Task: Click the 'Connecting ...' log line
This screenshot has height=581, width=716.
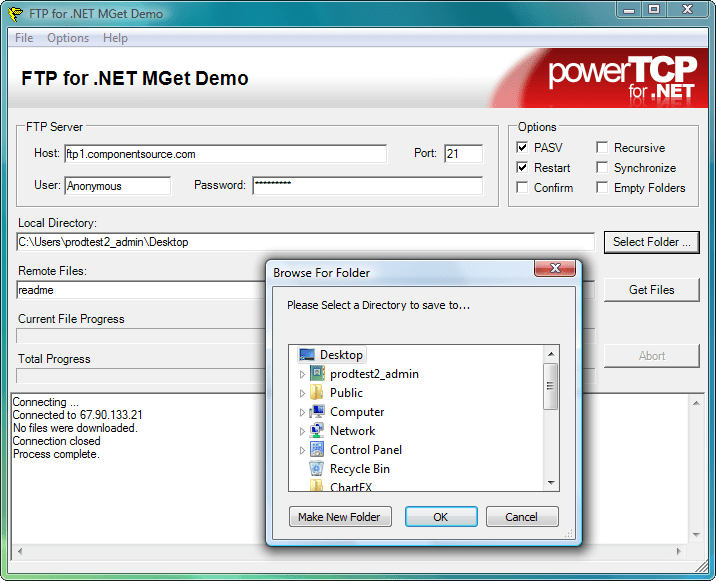Action: coord(46,402)
